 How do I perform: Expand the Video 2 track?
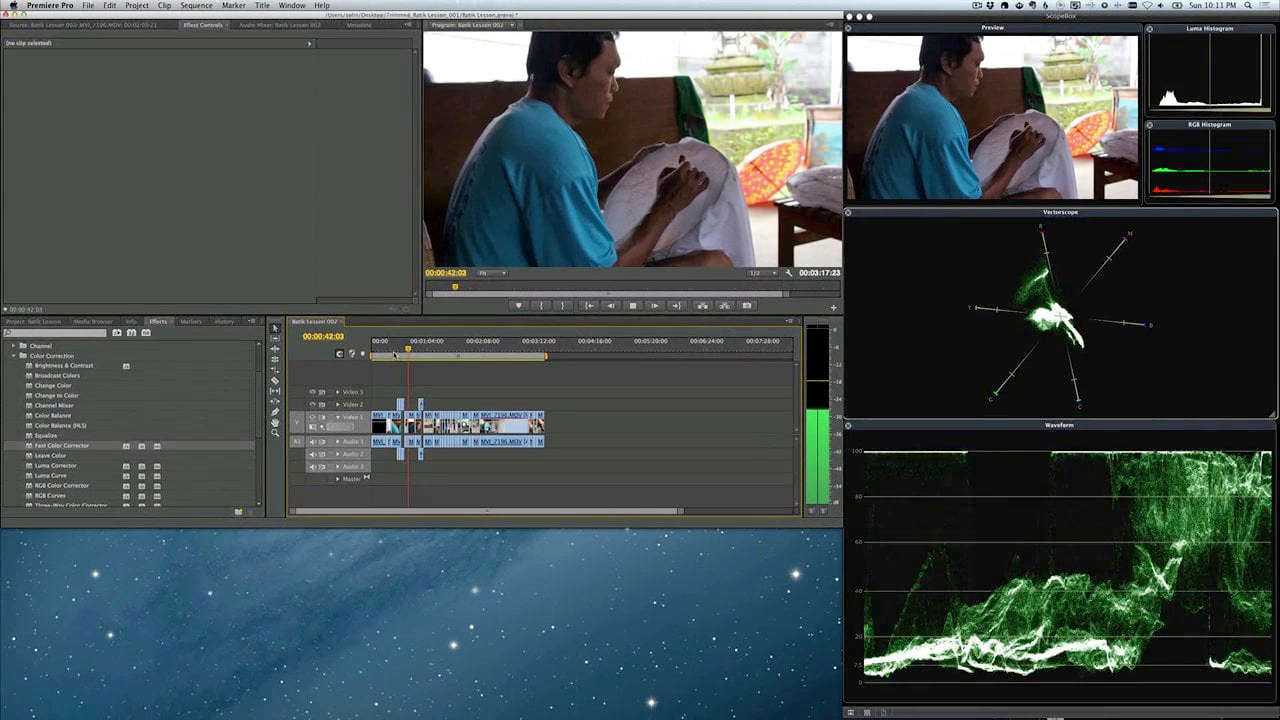[338, 404]
